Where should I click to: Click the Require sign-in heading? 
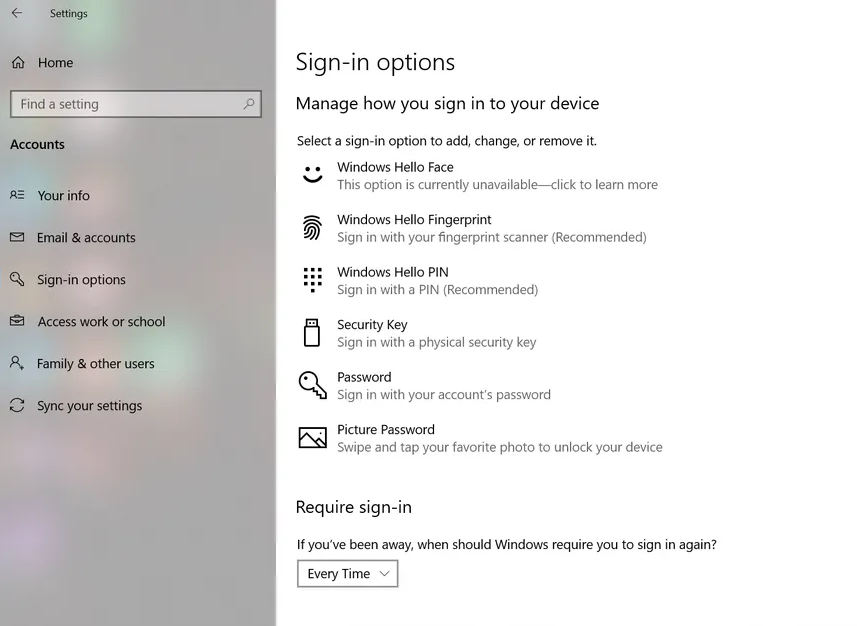[354, 507]
